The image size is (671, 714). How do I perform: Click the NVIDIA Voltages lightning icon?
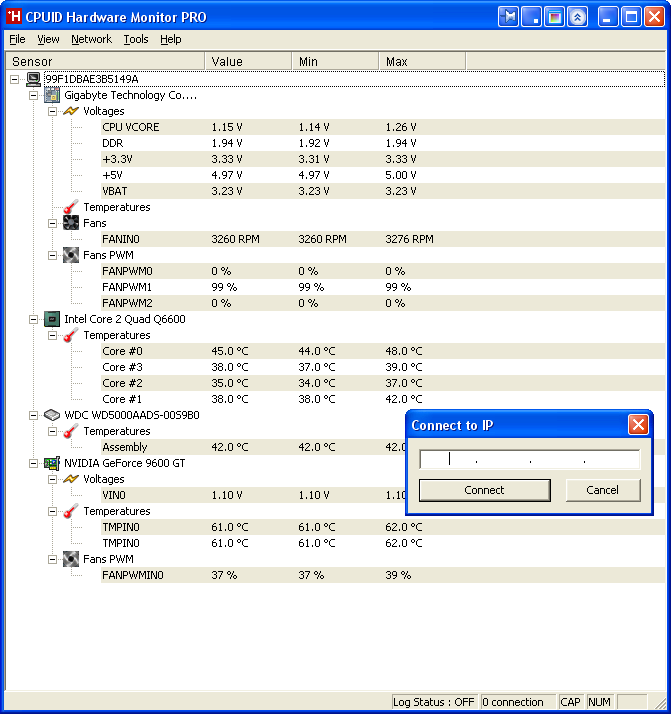(x=71, y=479)
